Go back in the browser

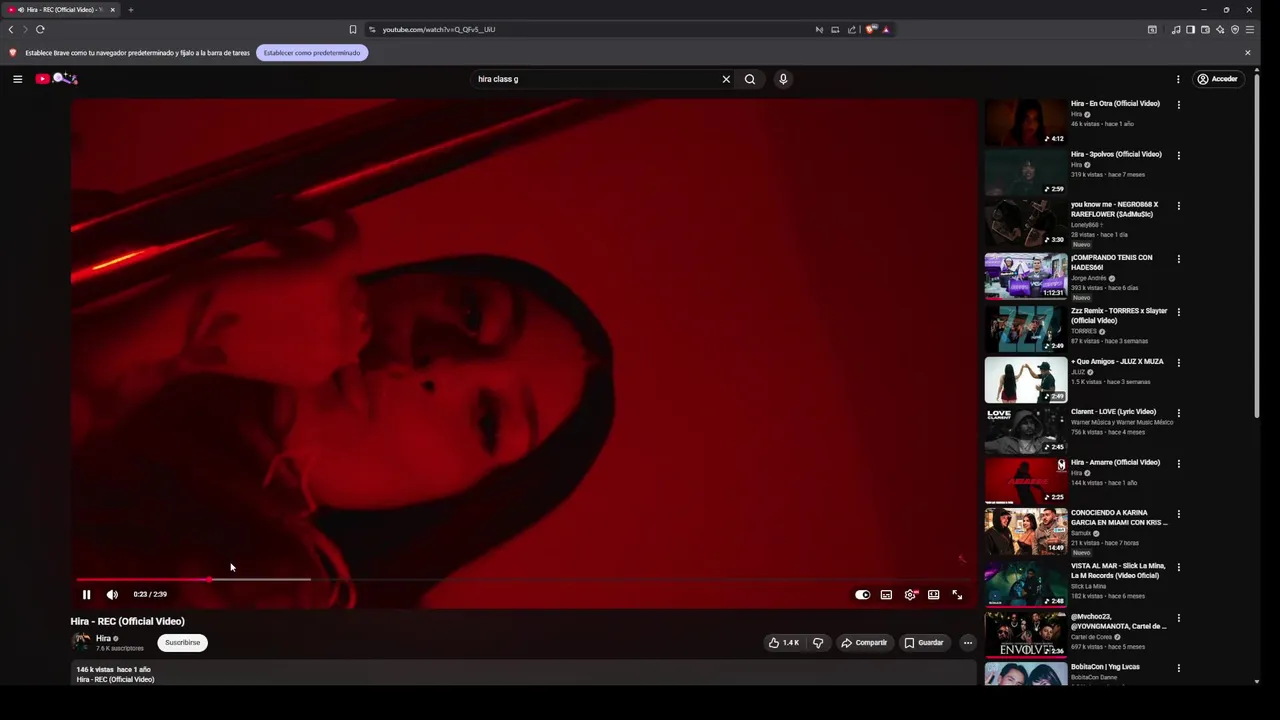point(11,29)
